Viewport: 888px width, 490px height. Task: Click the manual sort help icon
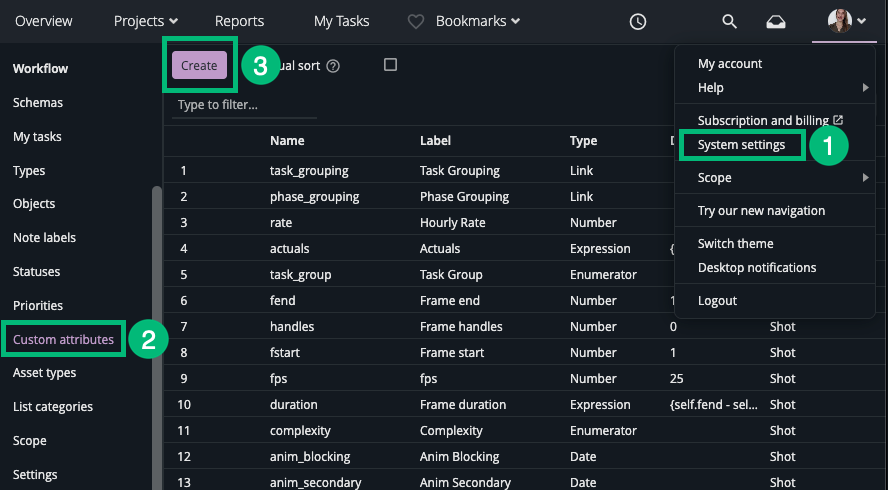point(334,66)
